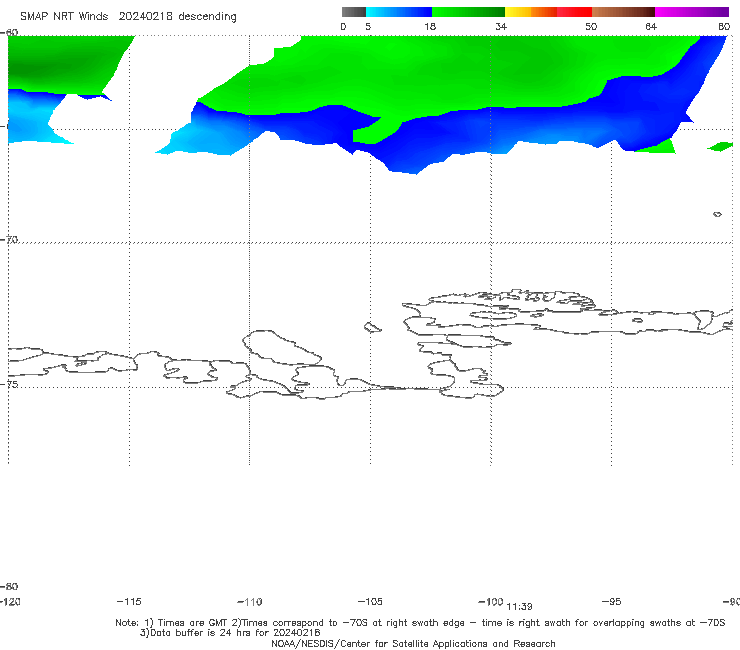Screen dimensions: 740x650
Task: Click the gray section of the color bar
Action: coord(354,12)
